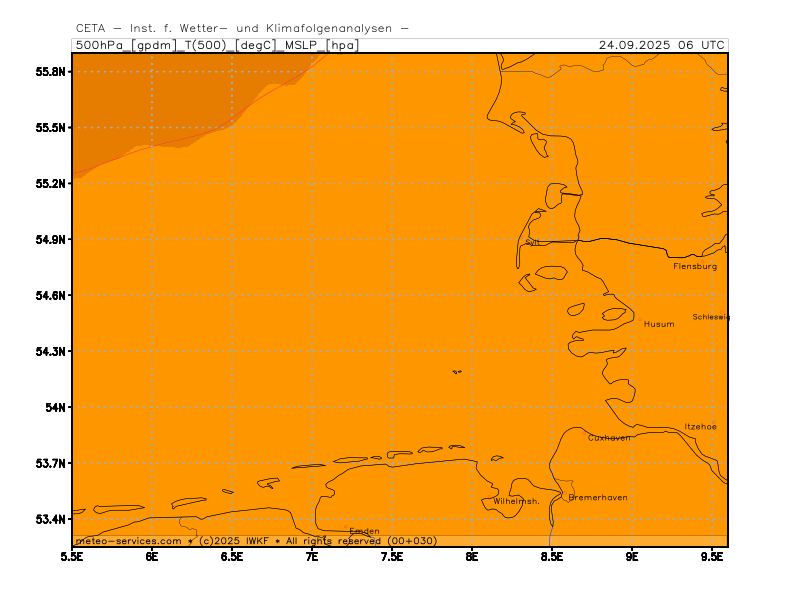The image size is (800, 600).
Task: Click the Wilhelmsh. city label
Action: click(516, 501)
